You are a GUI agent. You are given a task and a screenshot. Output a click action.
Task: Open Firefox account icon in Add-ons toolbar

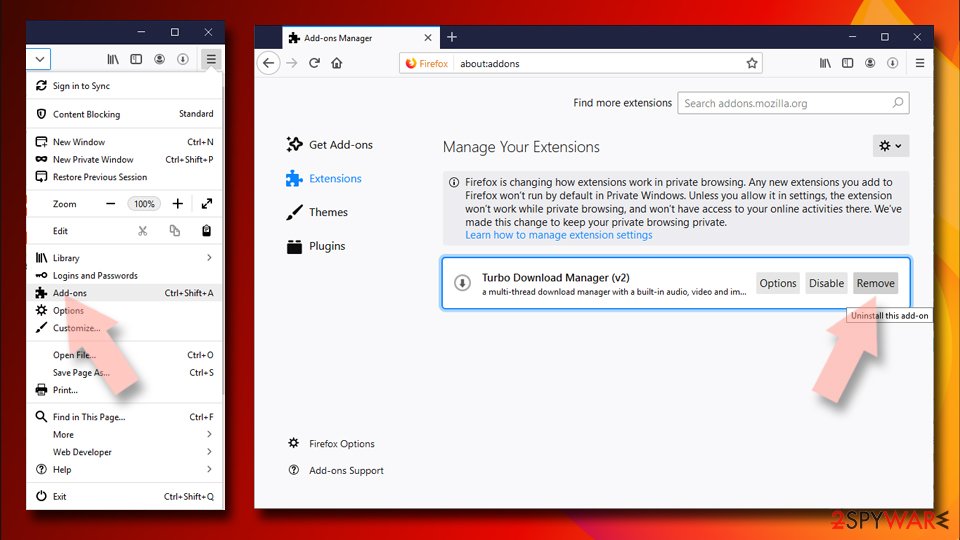pyautogui.click(x=870, y=63)
